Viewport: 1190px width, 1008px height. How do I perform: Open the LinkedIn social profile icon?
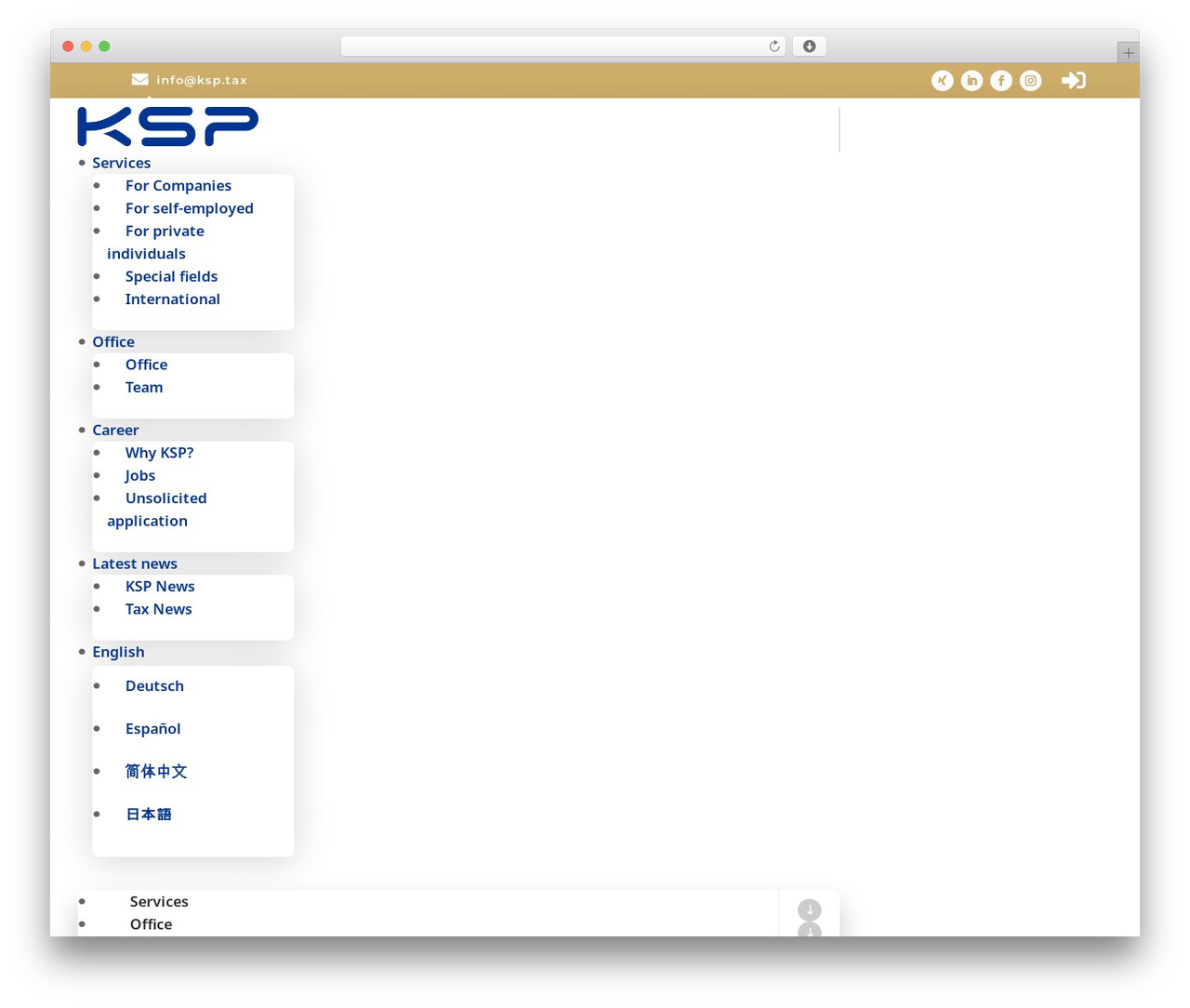pos(972,81)
